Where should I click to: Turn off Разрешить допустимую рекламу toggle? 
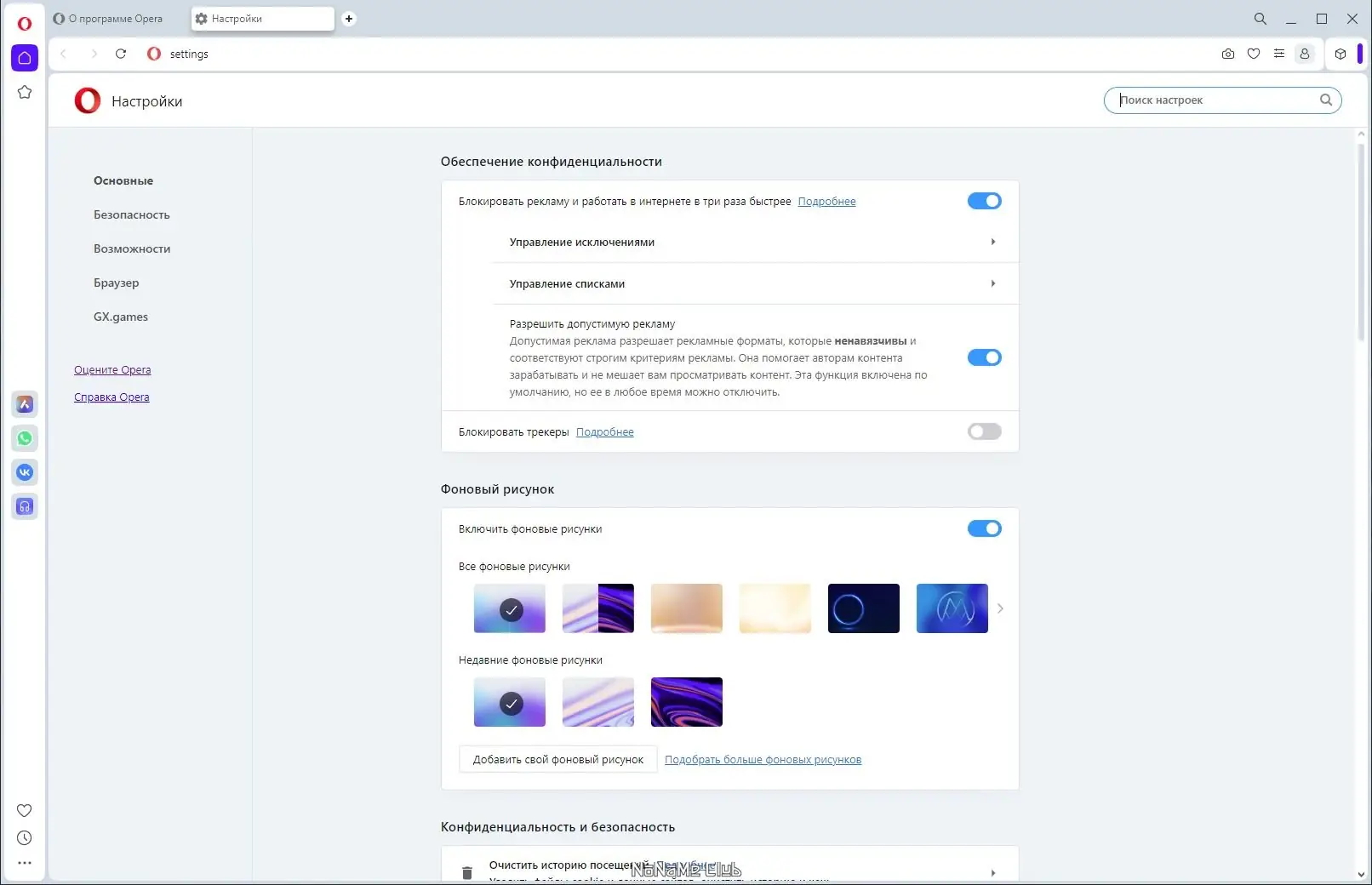click(x=984, y=357)
